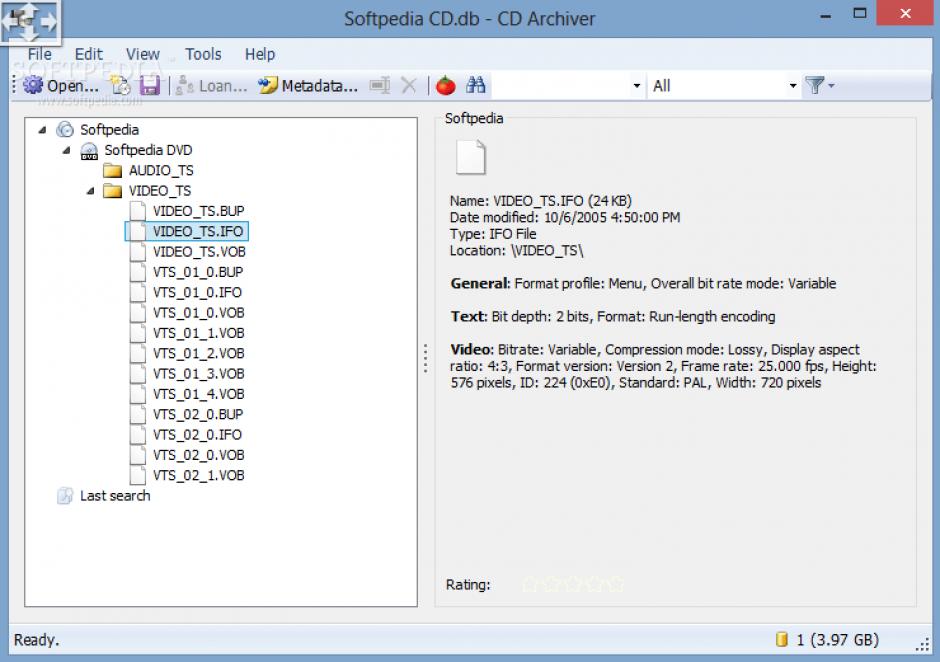940x662 pixels.
Task: Open the Metadata dialog from toolbar
Action: point(308,86)
